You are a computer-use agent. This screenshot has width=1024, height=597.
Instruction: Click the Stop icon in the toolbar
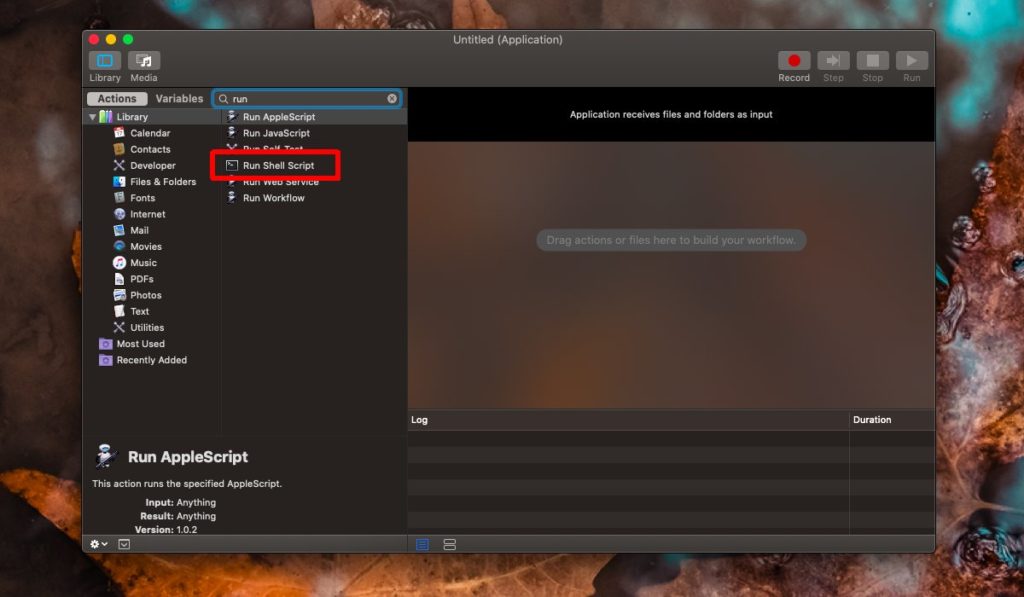(x=872, y=59)
